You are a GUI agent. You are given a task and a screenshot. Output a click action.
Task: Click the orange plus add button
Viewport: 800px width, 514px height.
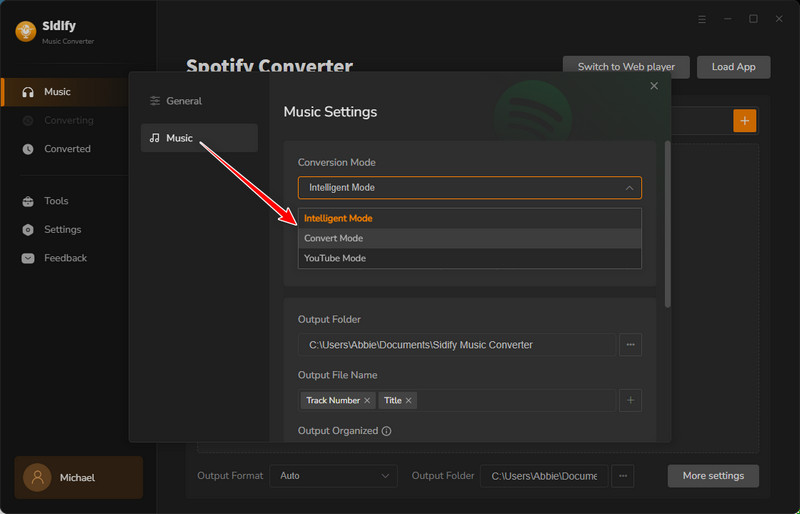[x=744, y=121]
